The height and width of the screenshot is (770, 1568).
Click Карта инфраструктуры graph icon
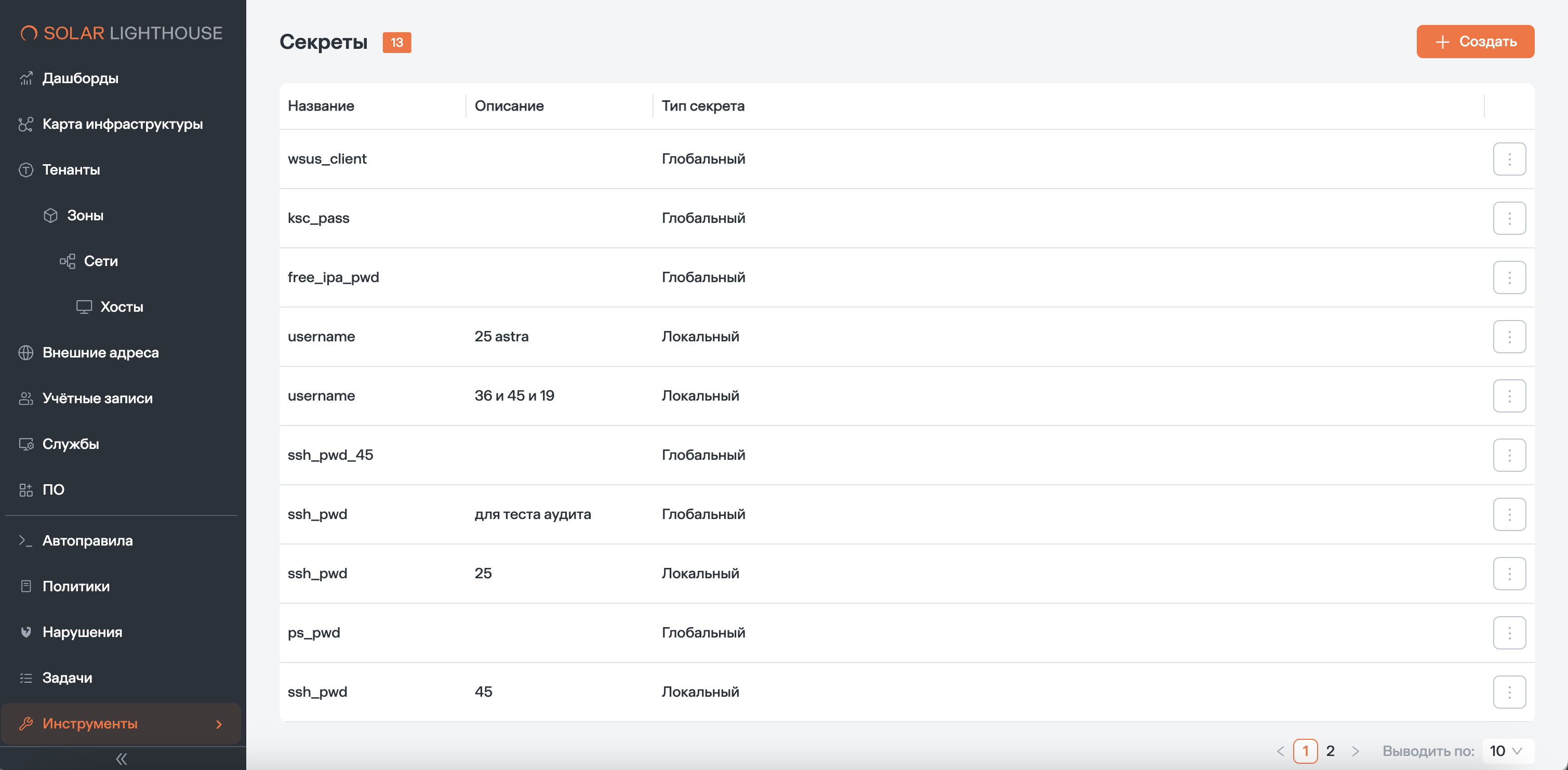[25, 124]
